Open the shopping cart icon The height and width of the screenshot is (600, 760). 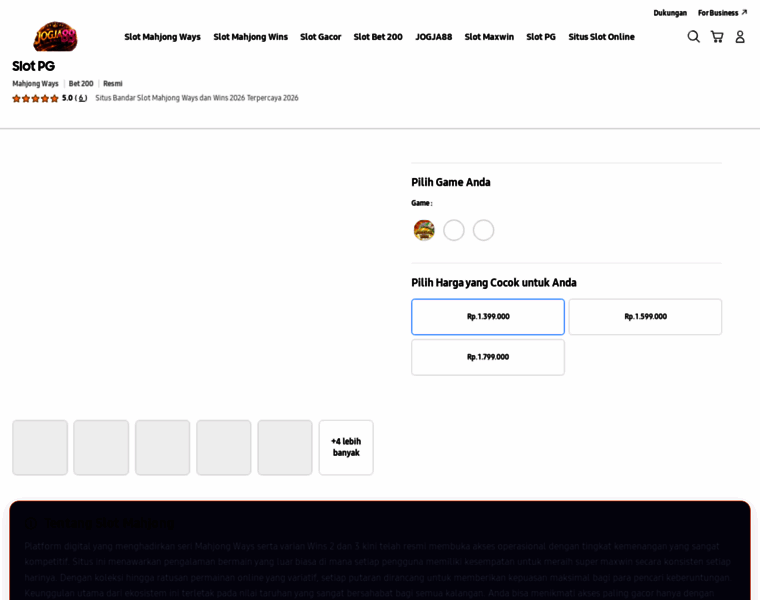pyautogui.click(x=717, y=37)
